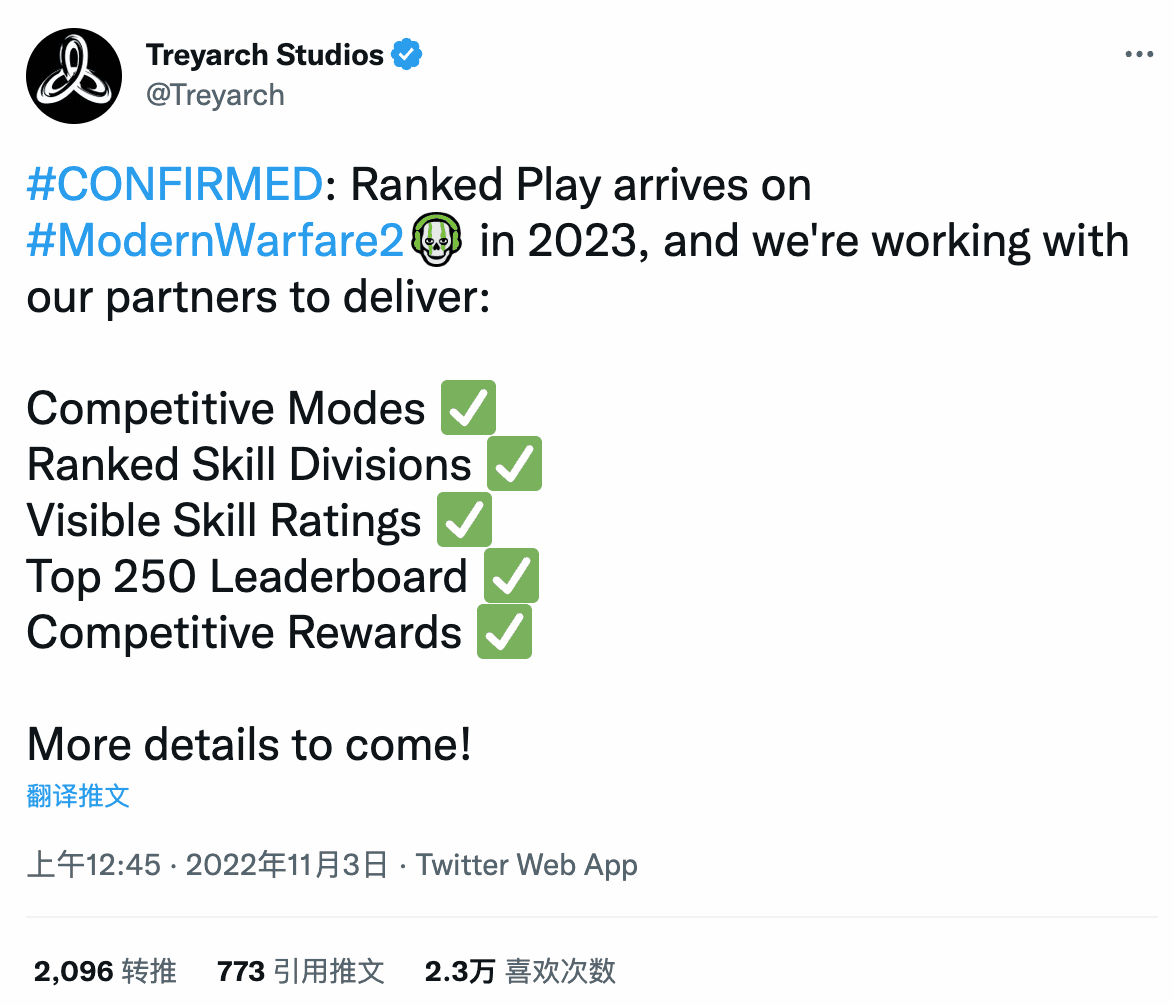Open the tweet timestamp 上午12:45
This screenshot has height=1006, width=1174.
(x=94, y=865)
